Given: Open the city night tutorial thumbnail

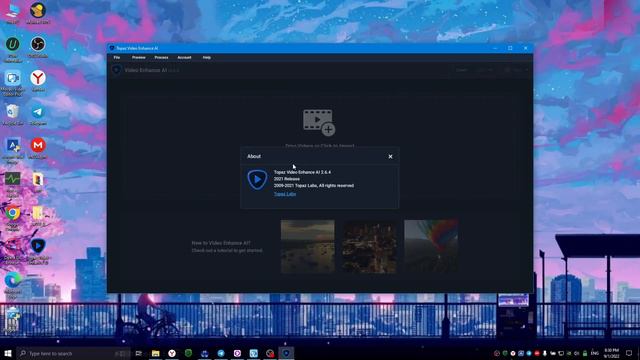Looking at the screenshot, I should [x=369, y=246].
